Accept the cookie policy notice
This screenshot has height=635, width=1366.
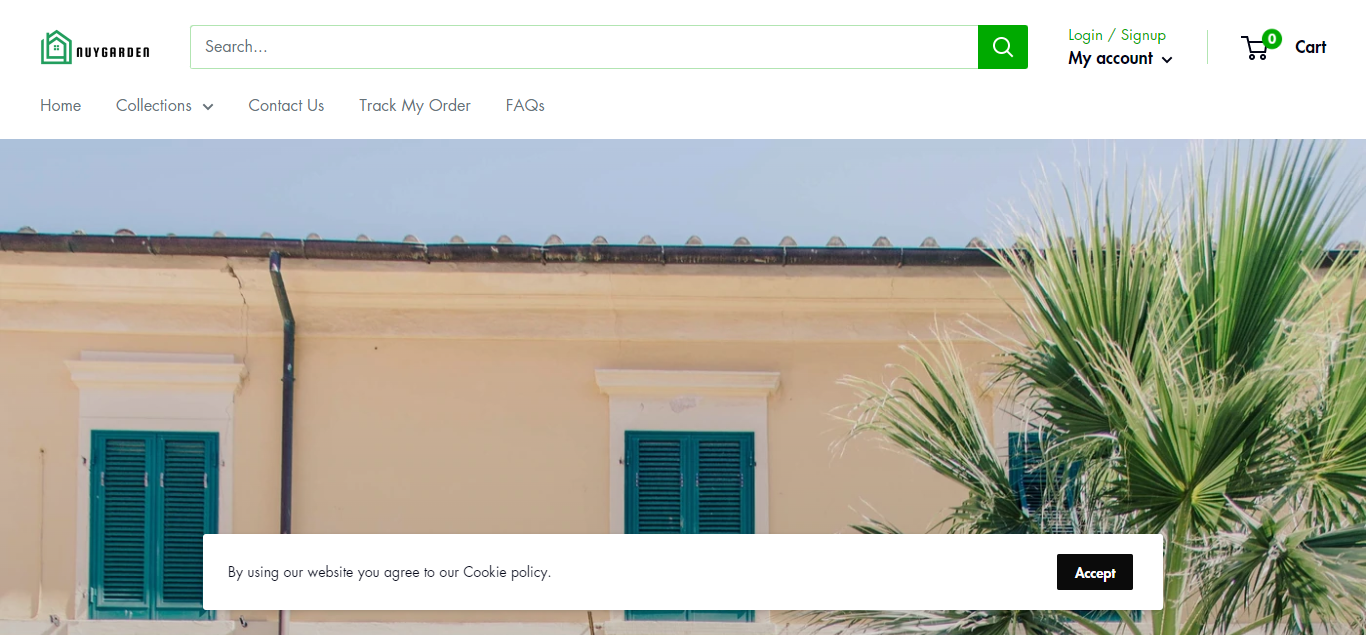1095,572
